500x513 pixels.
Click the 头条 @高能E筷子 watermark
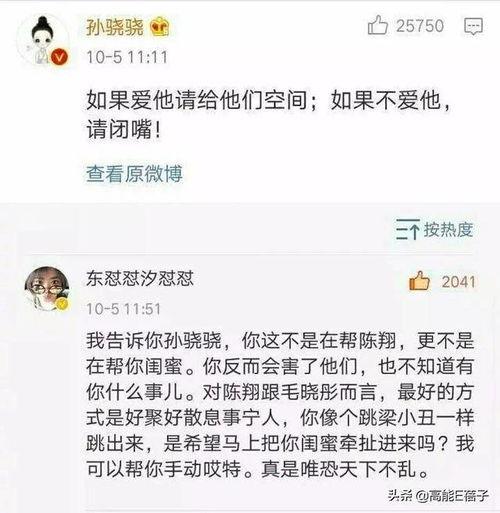click(438, 496)
